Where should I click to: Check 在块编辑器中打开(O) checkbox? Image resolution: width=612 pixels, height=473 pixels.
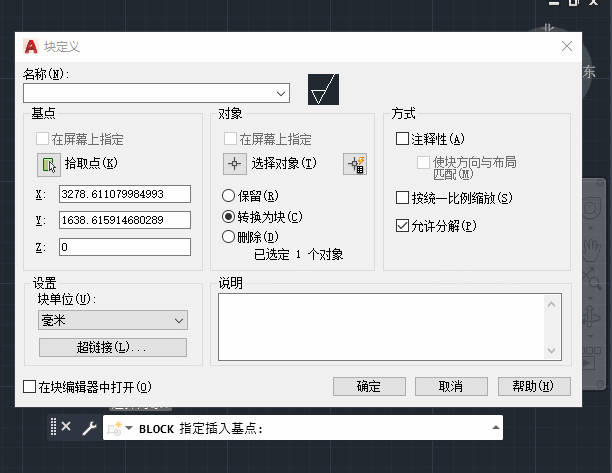pos(29,387)
